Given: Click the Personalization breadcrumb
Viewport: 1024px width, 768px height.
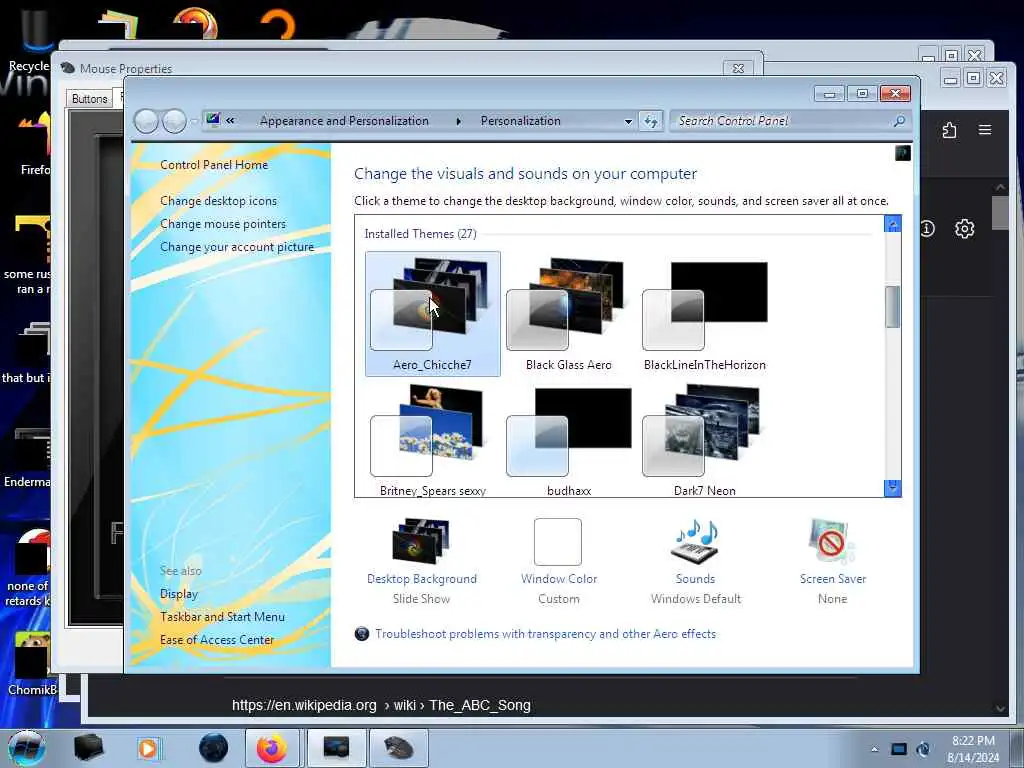Looking at the screenshot, I should [x=520, y=121].
